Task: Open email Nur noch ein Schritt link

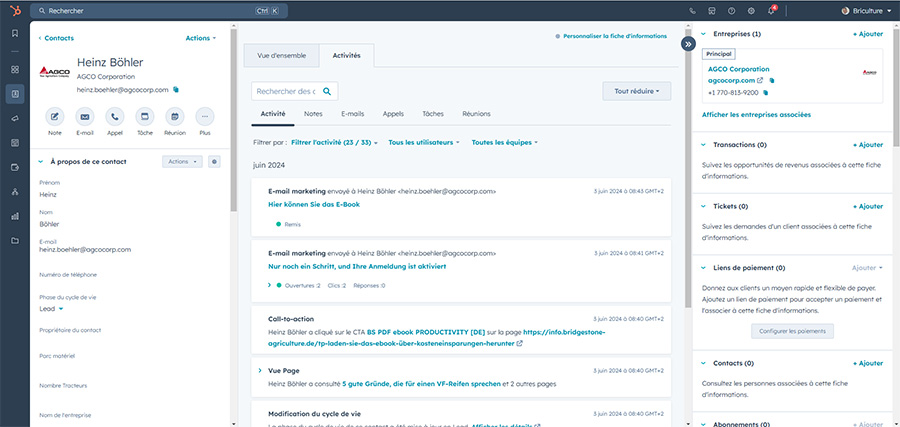Action: point(357,266)
